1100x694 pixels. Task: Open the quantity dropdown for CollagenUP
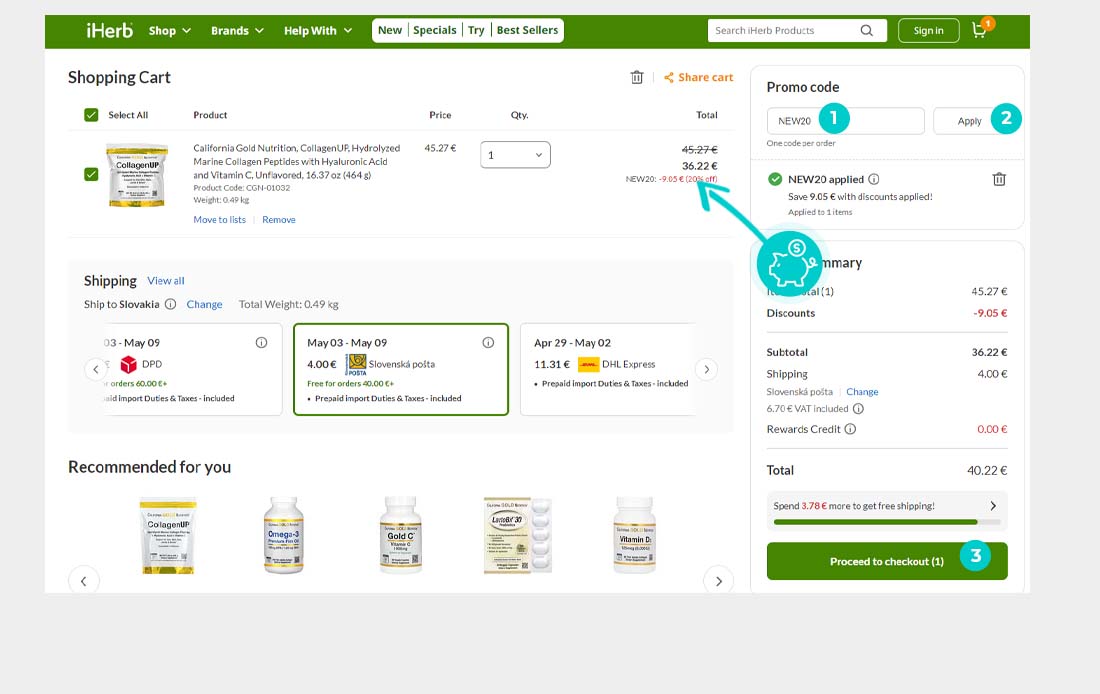pyautogui.click(x=515, y=155)
